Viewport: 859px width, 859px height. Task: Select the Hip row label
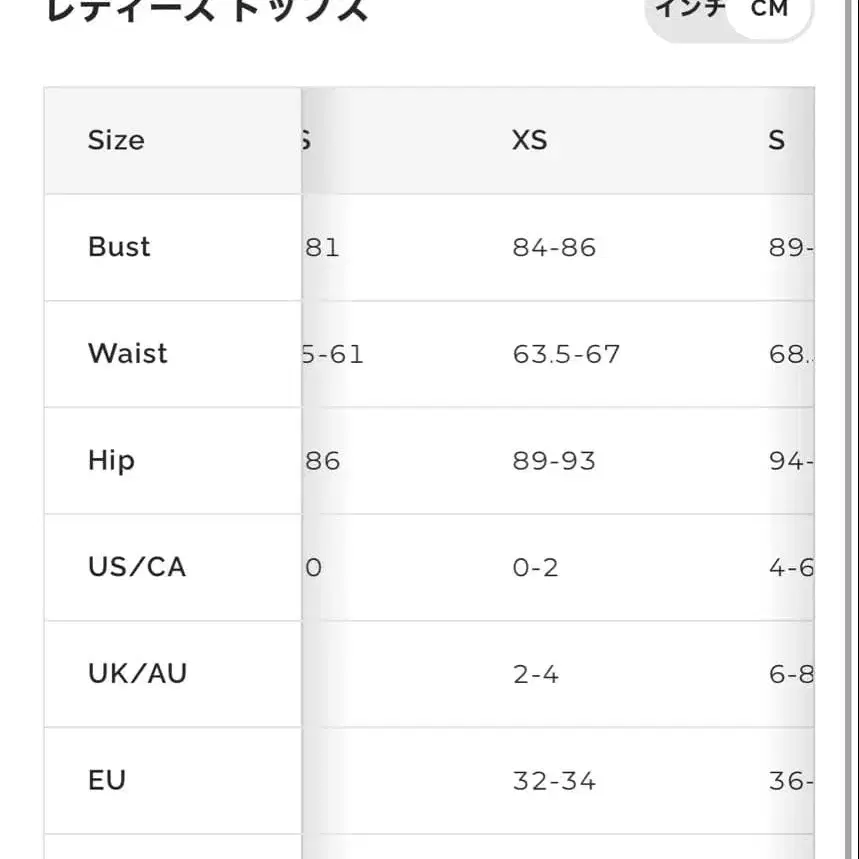111,461
